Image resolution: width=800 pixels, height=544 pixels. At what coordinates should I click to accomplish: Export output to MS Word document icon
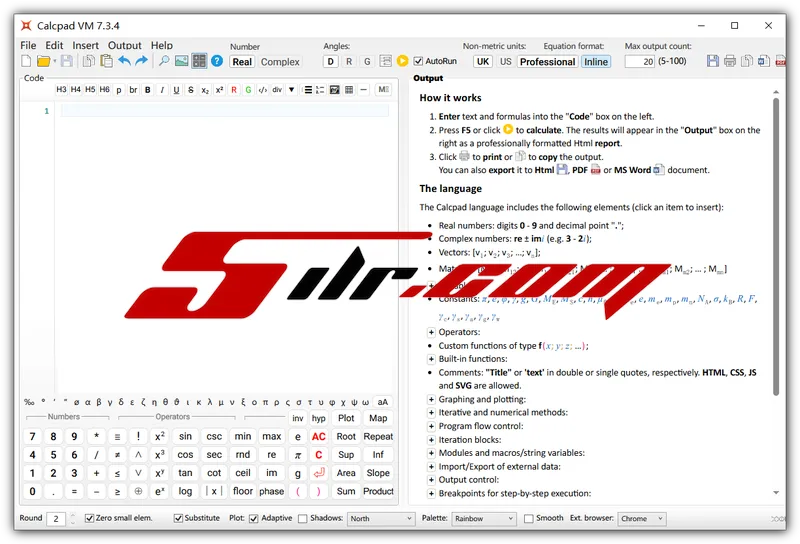[x=764, y=61]
